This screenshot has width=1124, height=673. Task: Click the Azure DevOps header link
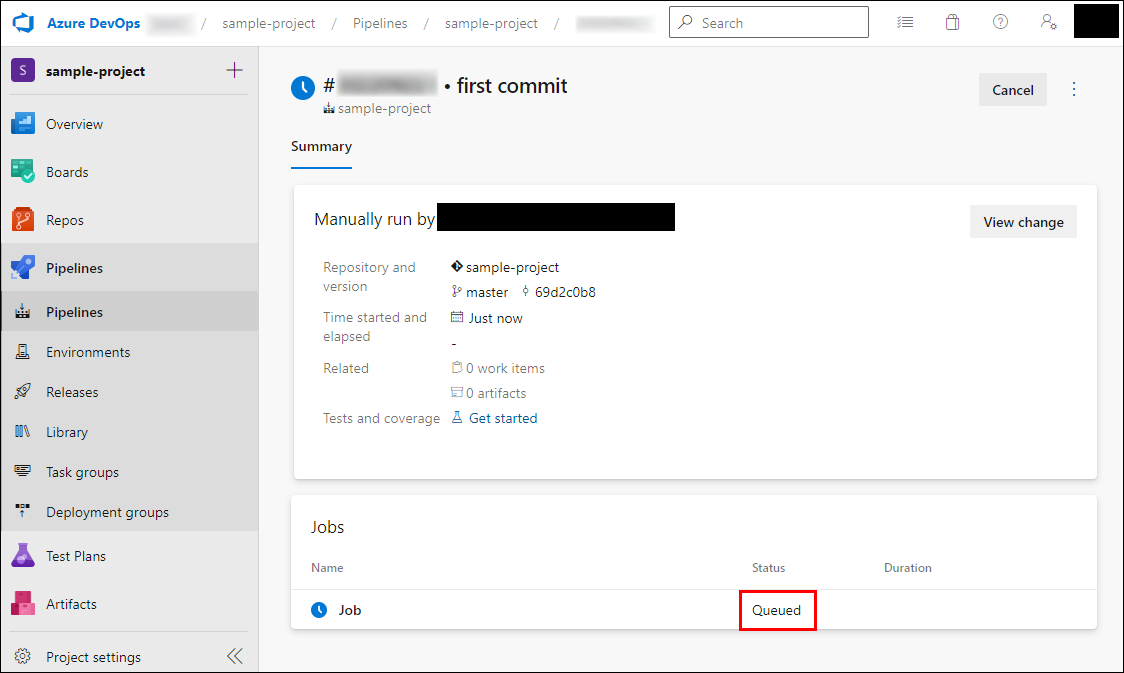coord(93,23)
